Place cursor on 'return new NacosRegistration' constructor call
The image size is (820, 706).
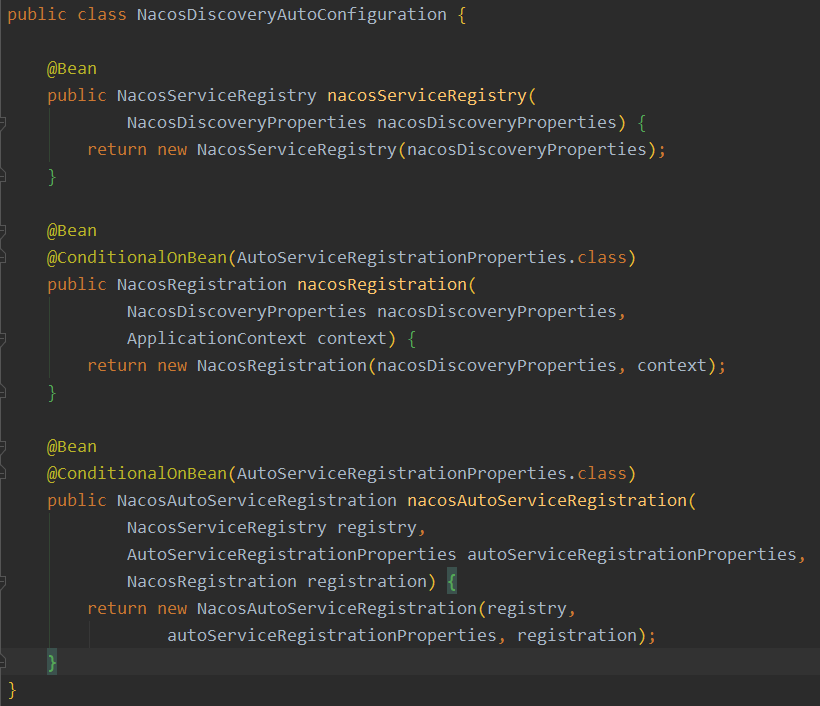pos(407,366)
